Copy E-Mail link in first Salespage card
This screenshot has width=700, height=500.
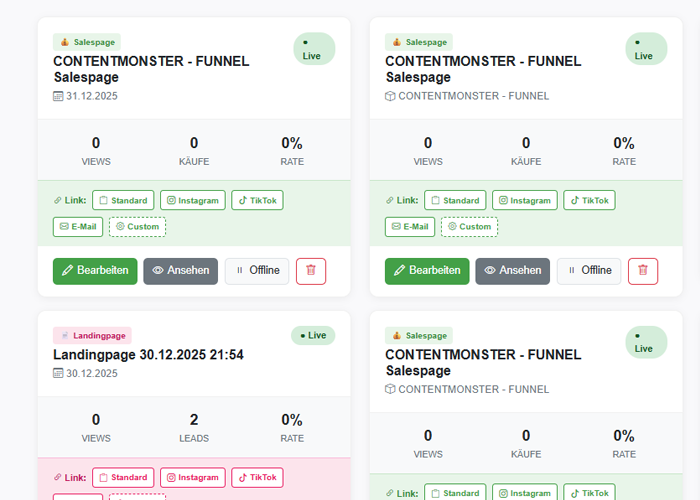(78, 227)
